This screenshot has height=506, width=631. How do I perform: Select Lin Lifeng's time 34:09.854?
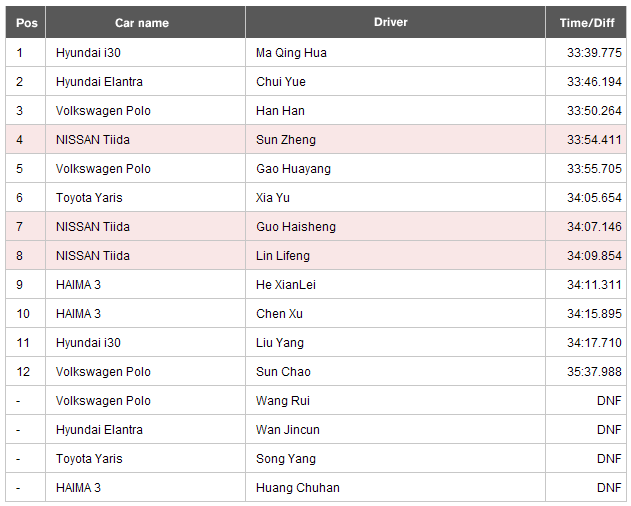[x=594, y=256]
